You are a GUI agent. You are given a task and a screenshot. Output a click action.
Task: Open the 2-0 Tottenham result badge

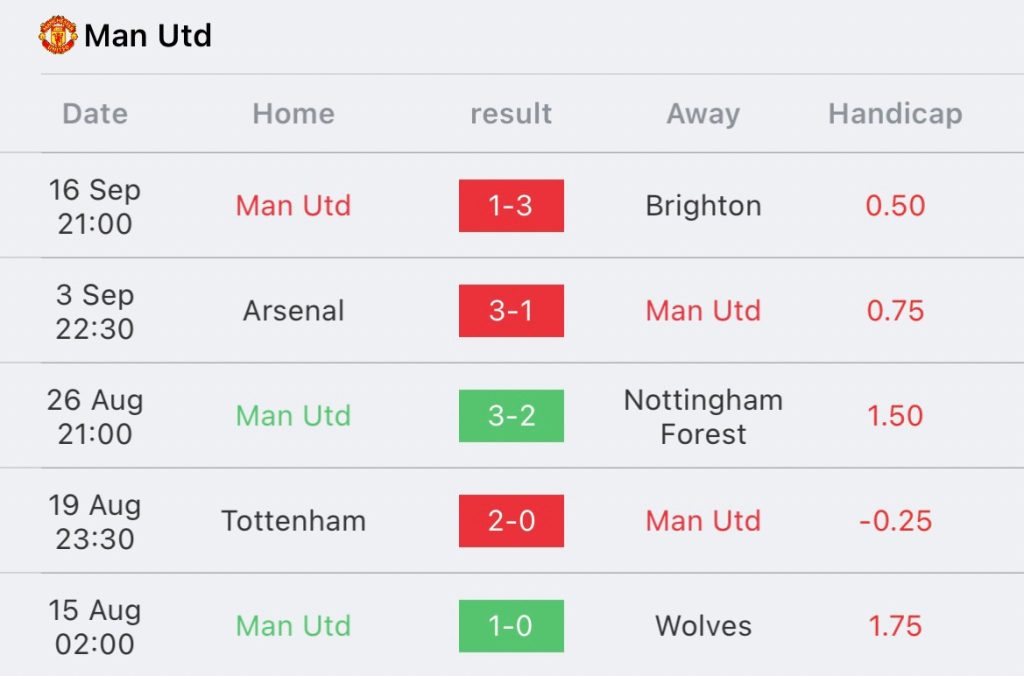(511, 521)
